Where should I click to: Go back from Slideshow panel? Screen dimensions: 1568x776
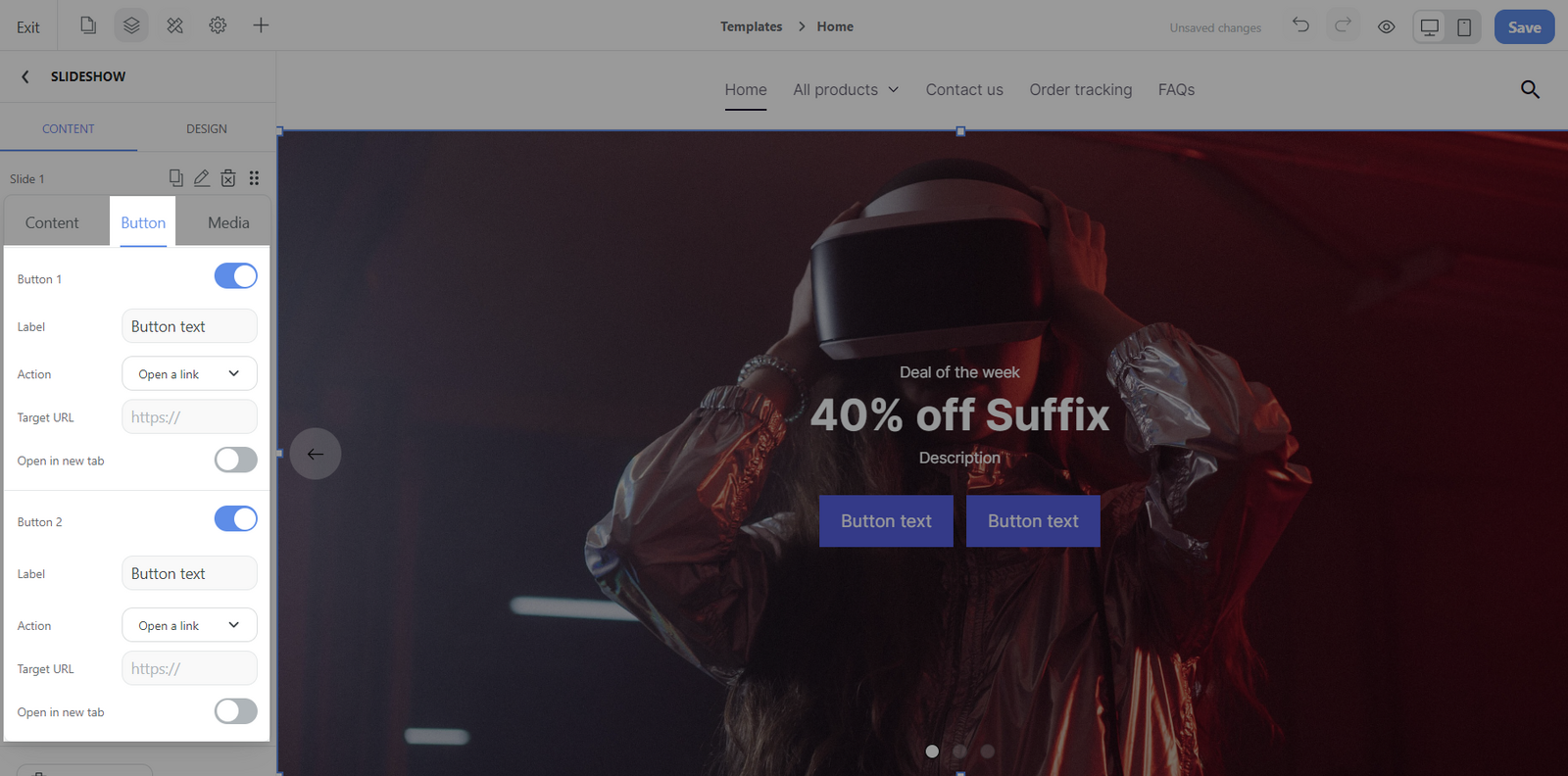tap(25, 76)
